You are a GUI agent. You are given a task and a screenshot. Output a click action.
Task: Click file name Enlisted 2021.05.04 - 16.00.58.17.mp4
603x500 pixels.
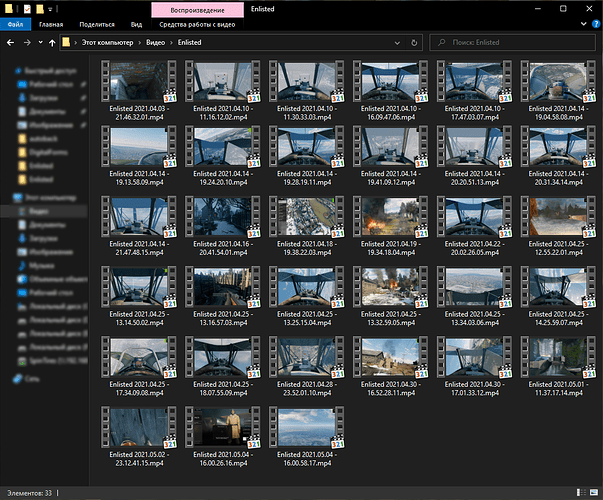pos(306,458)
